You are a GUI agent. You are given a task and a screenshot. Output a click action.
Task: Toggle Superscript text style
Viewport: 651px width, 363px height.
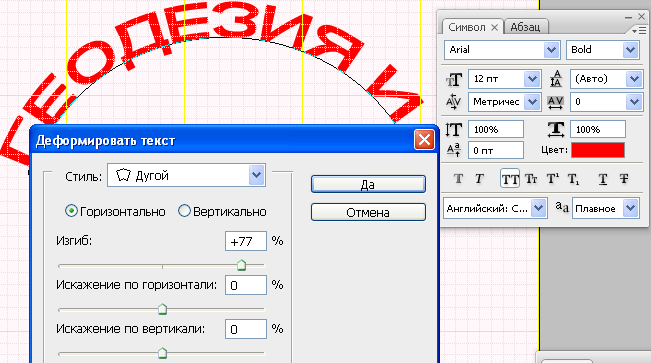pyautogui.click(x=553, y=179)
